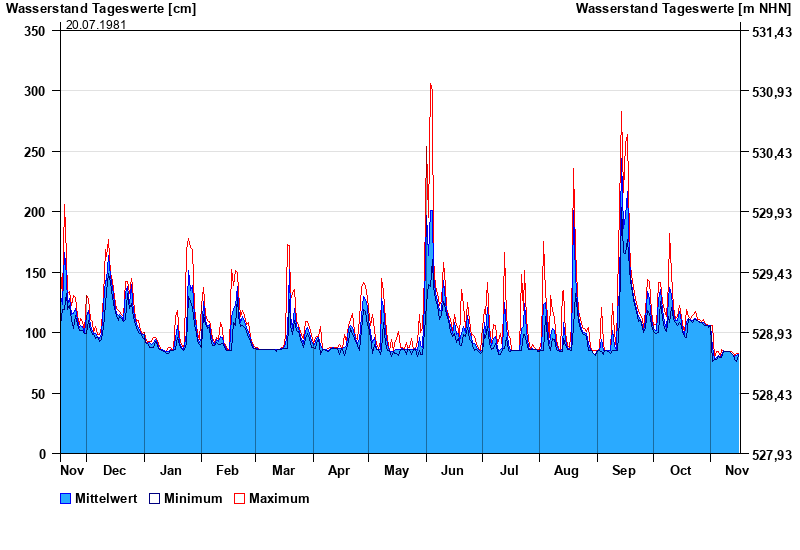Click the right axis title ending in [m NHN]

(x=684, y=9)
